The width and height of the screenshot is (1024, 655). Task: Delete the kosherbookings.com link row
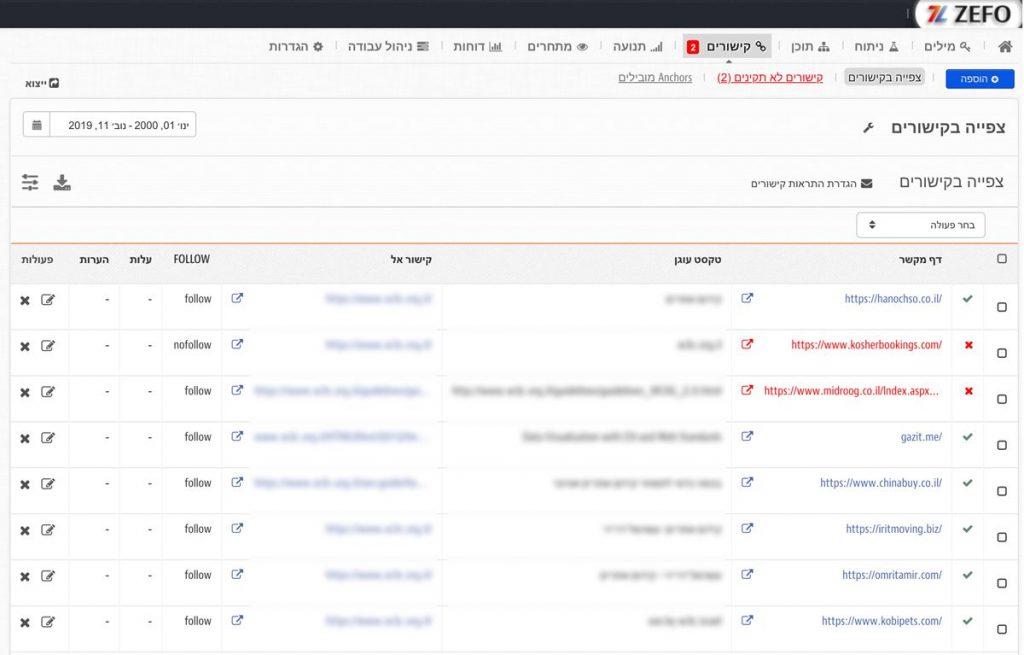click(x=25, y=346)
